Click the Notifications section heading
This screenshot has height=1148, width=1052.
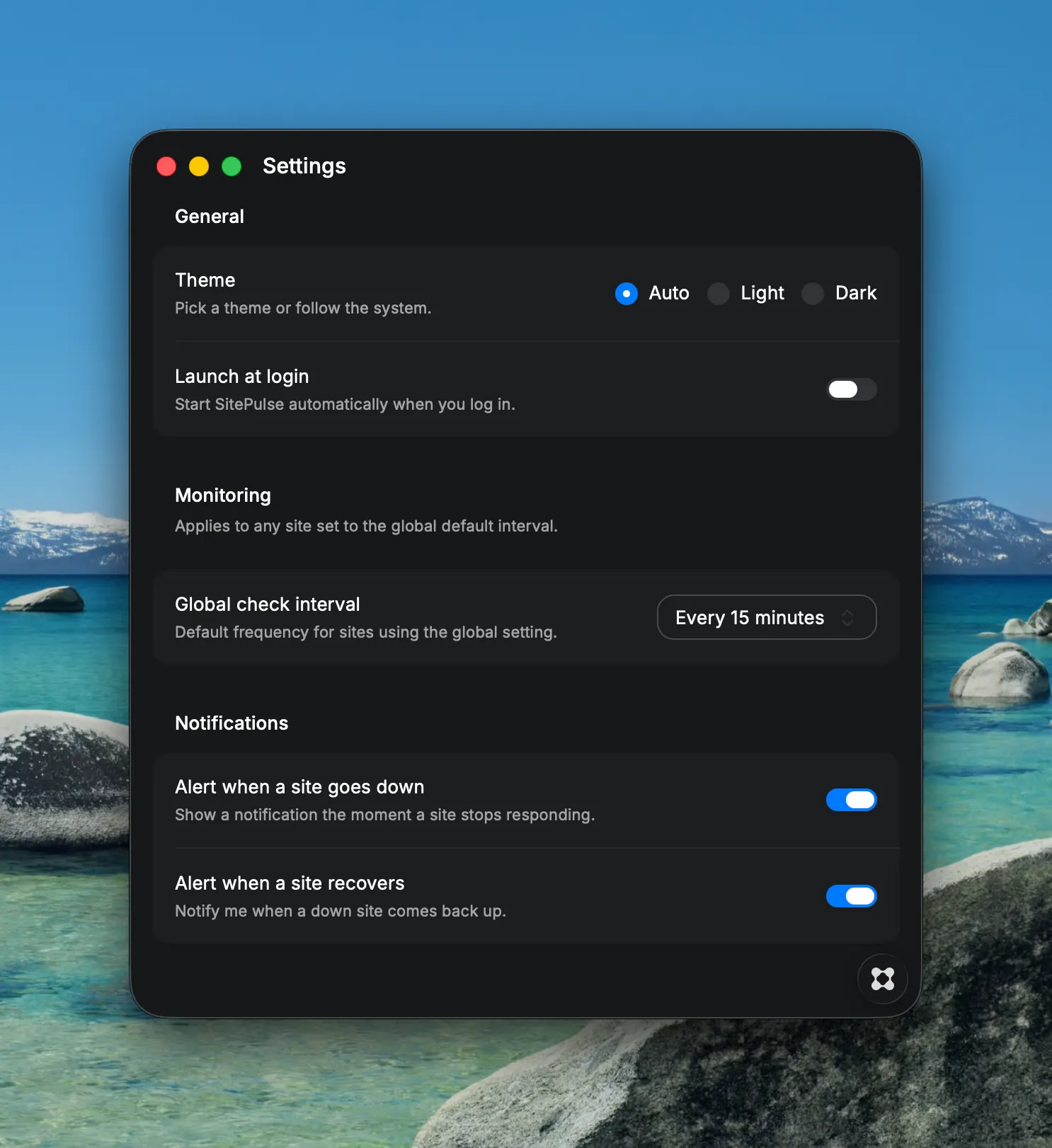click(231, 723)
